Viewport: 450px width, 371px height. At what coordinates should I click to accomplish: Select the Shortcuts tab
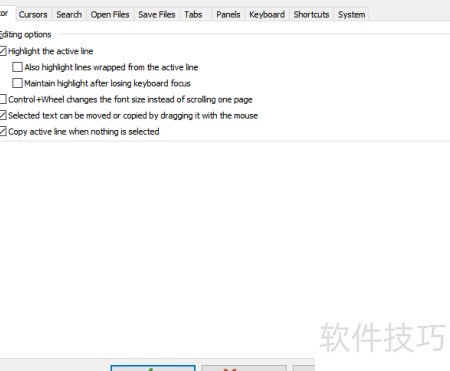click(x=311, y=15)
